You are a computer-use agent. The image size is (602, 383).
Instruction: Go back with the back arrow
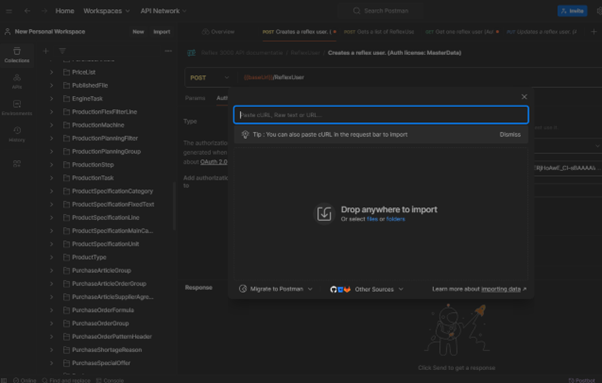click(x=27, y=11)
